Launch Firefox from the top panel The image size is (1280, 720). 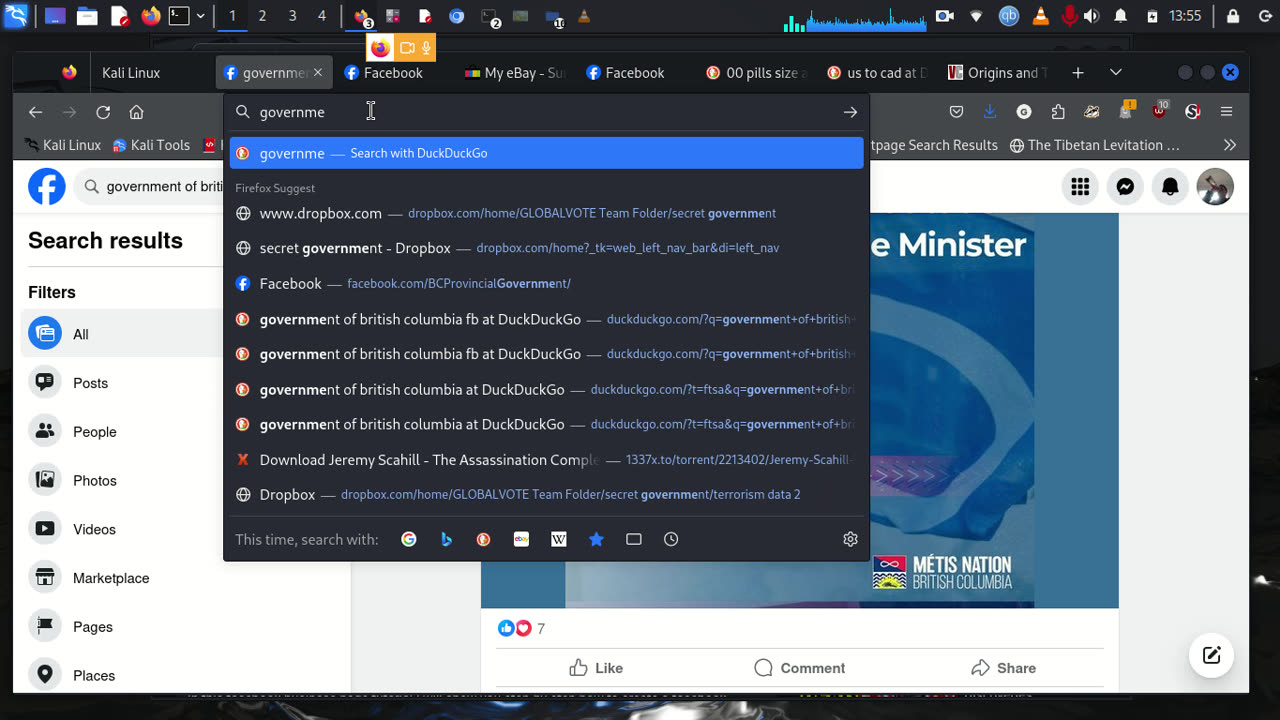[150, 16]
